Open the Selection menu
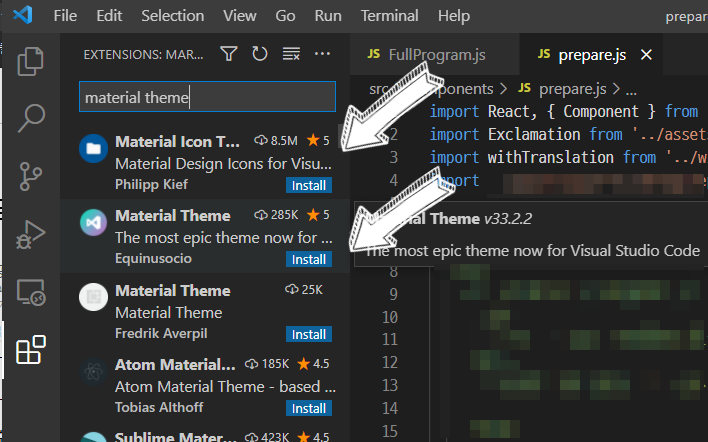The image size is (708, 442). pos(172,16)
